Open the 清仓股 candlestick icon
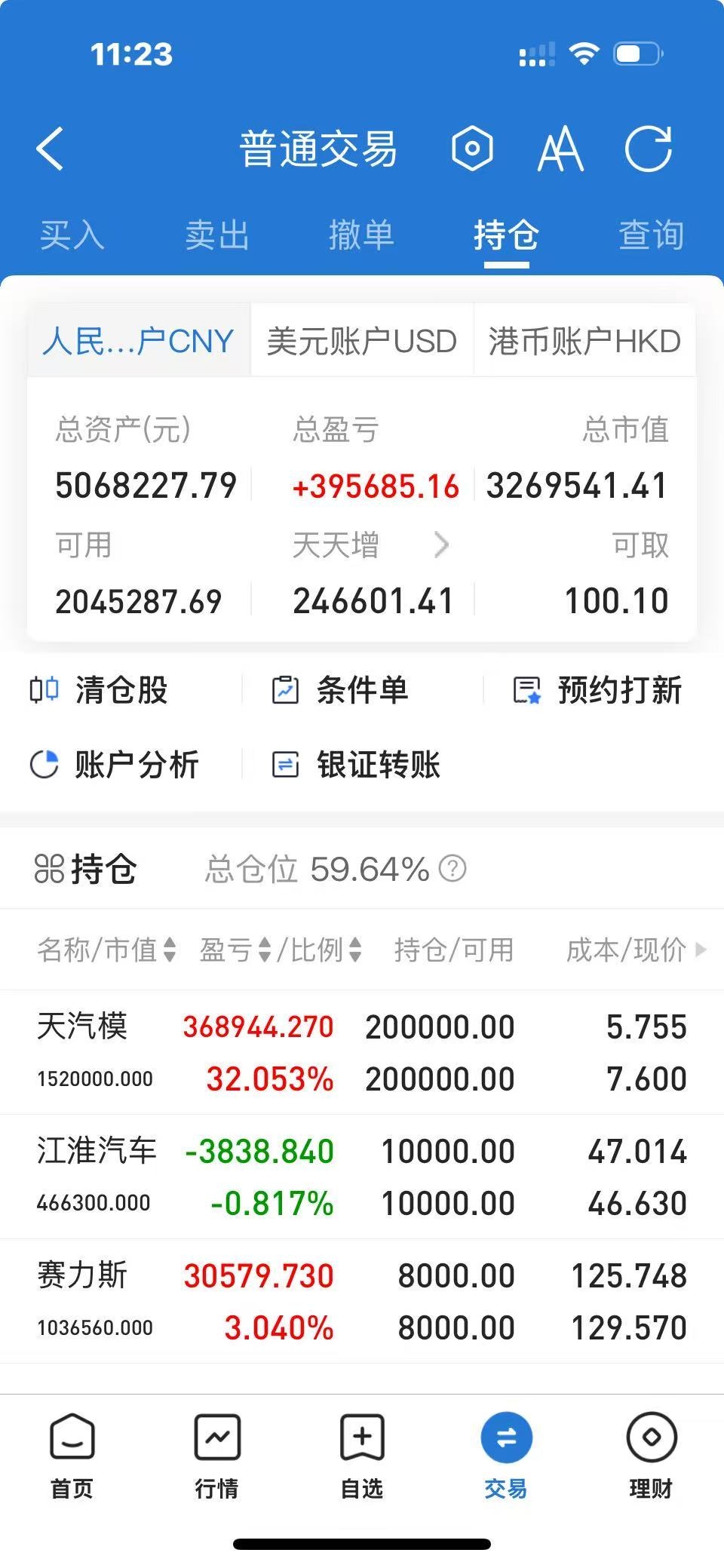The image size is (724, 1568). click(x=44, y=689)
